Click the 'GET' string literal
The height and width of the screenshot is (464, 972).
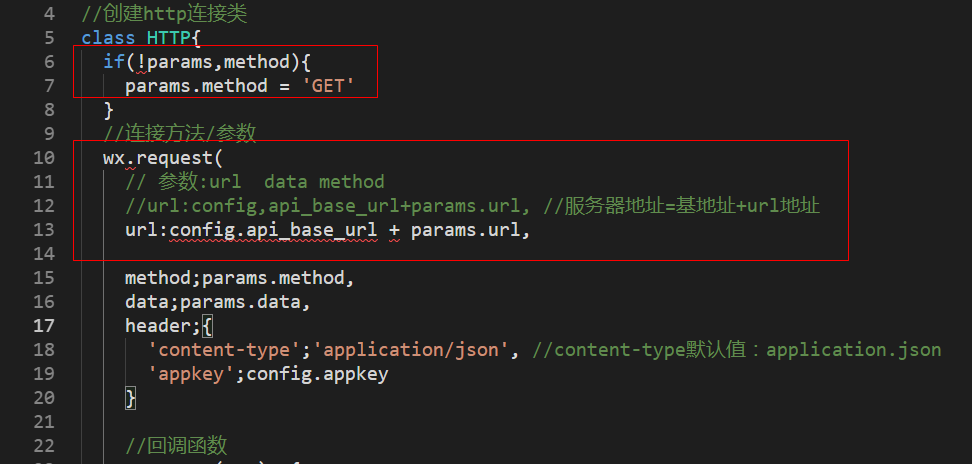(328, 86)
